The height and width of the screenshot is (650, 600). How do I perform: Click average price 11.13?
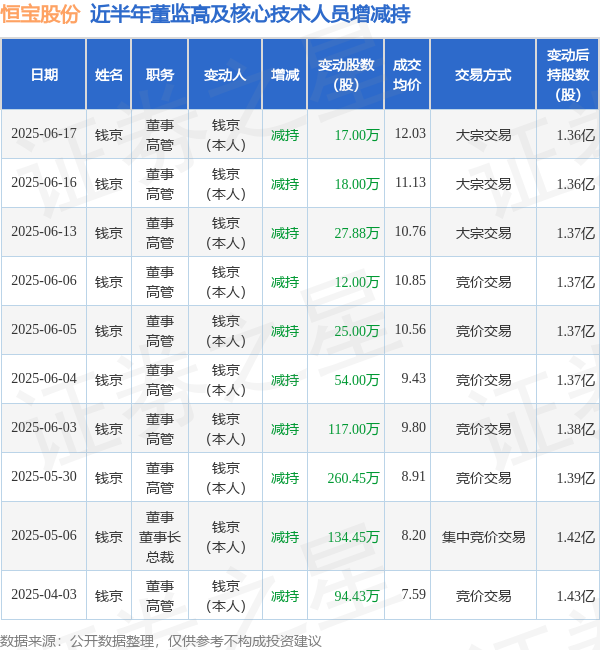point(410,182)
